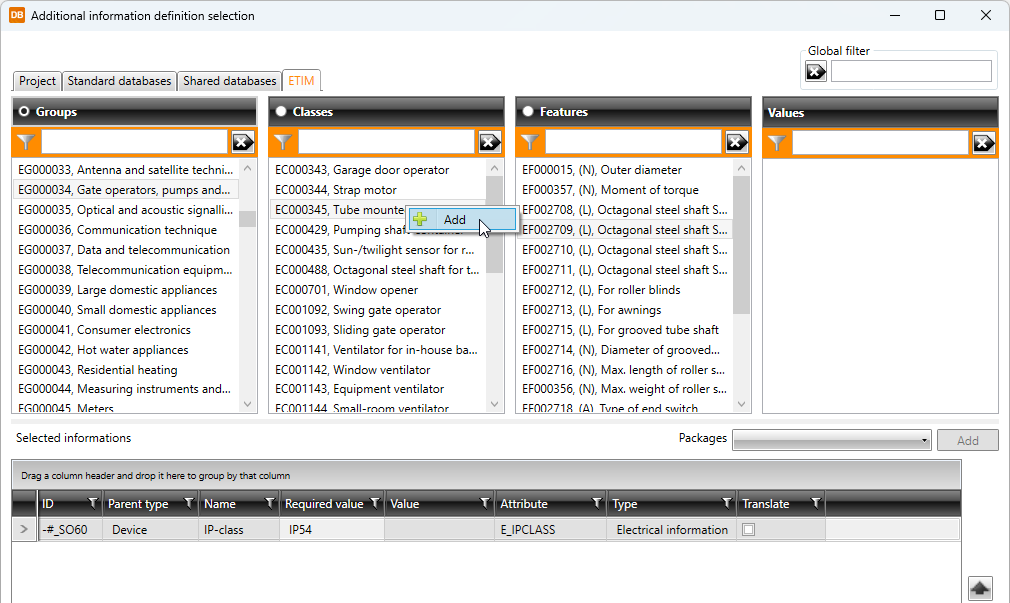Open the Required value column filter funnel
Viewport: 1010px width, 603px height.
[x=375, y=503]
